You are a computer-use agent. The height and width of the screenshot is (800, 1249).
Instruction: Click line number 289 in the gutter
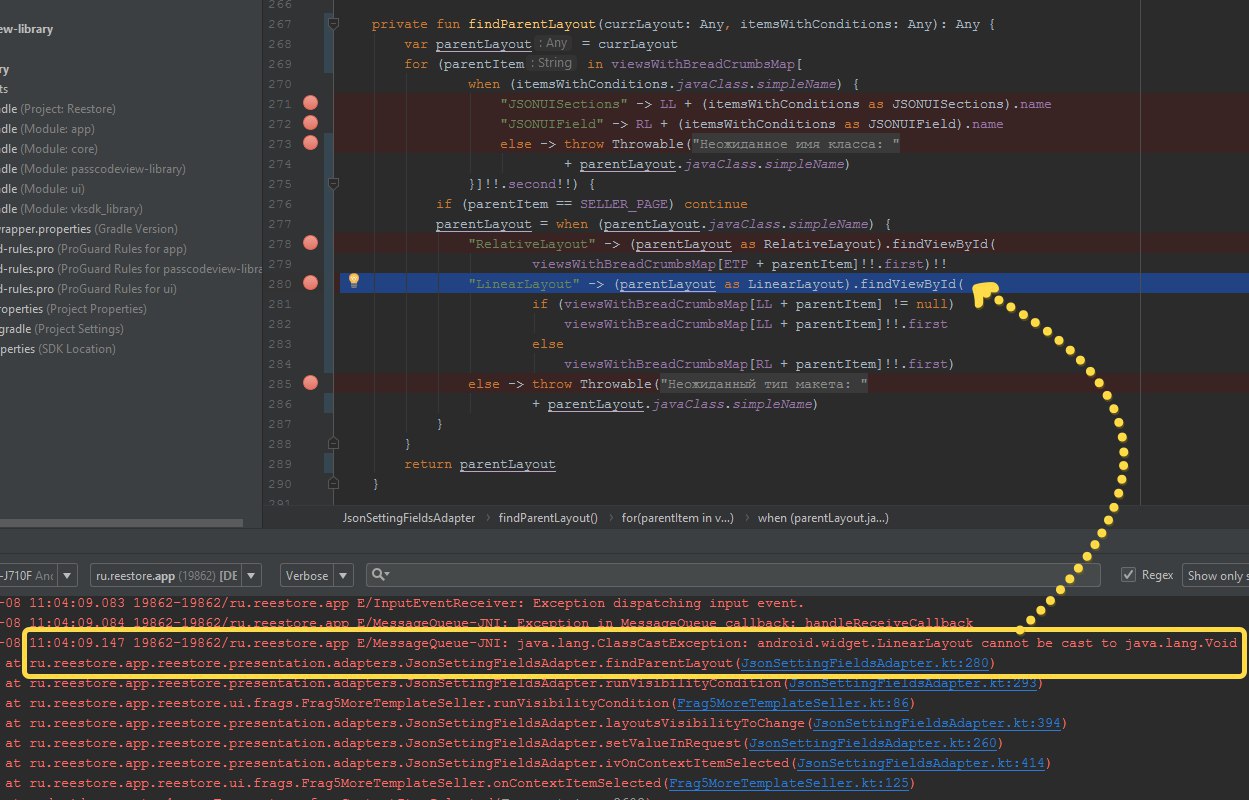[279, 463]
